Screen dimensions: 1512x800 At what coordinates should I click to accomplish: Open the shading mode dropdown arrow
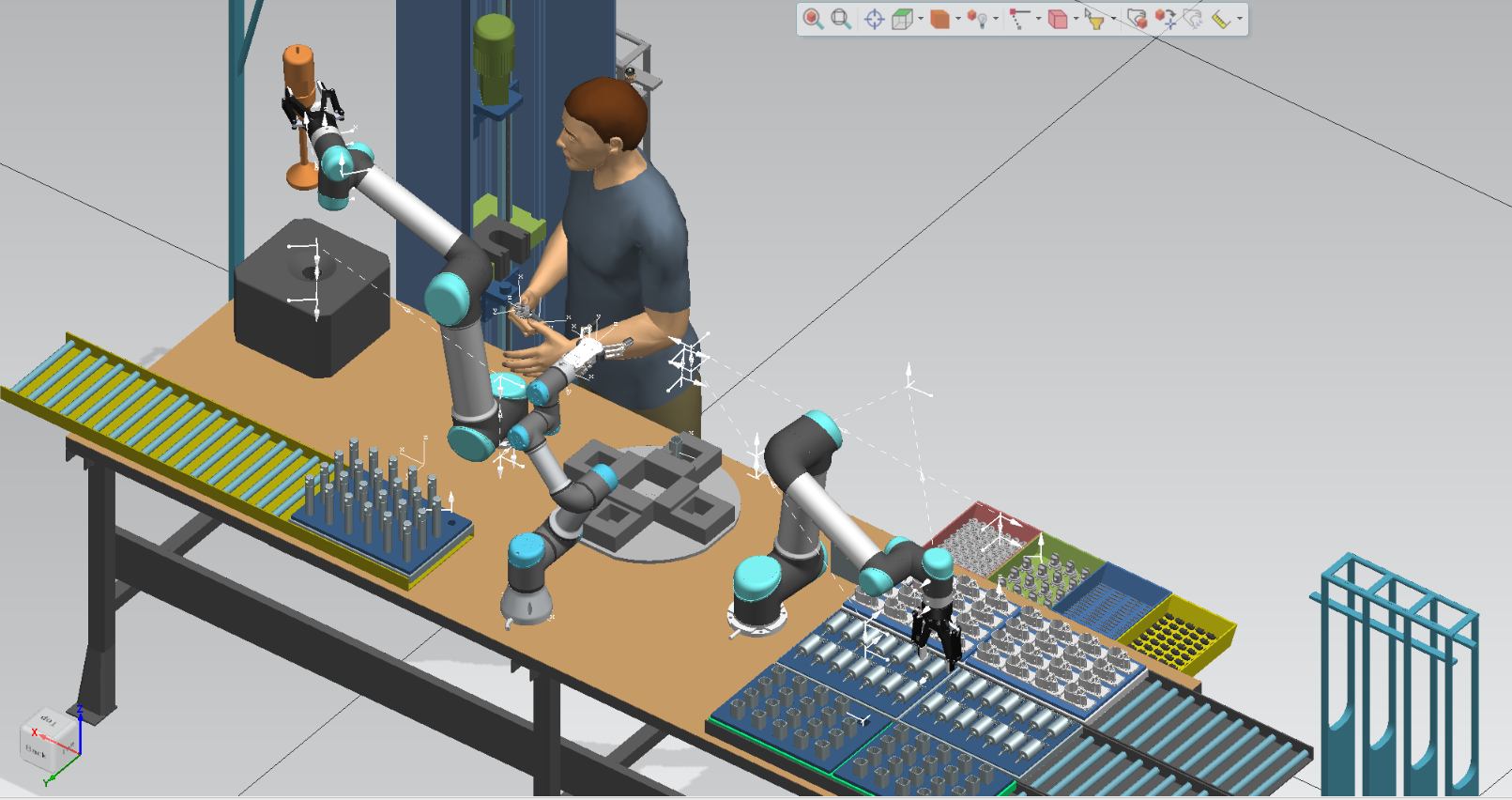(957, 19)
